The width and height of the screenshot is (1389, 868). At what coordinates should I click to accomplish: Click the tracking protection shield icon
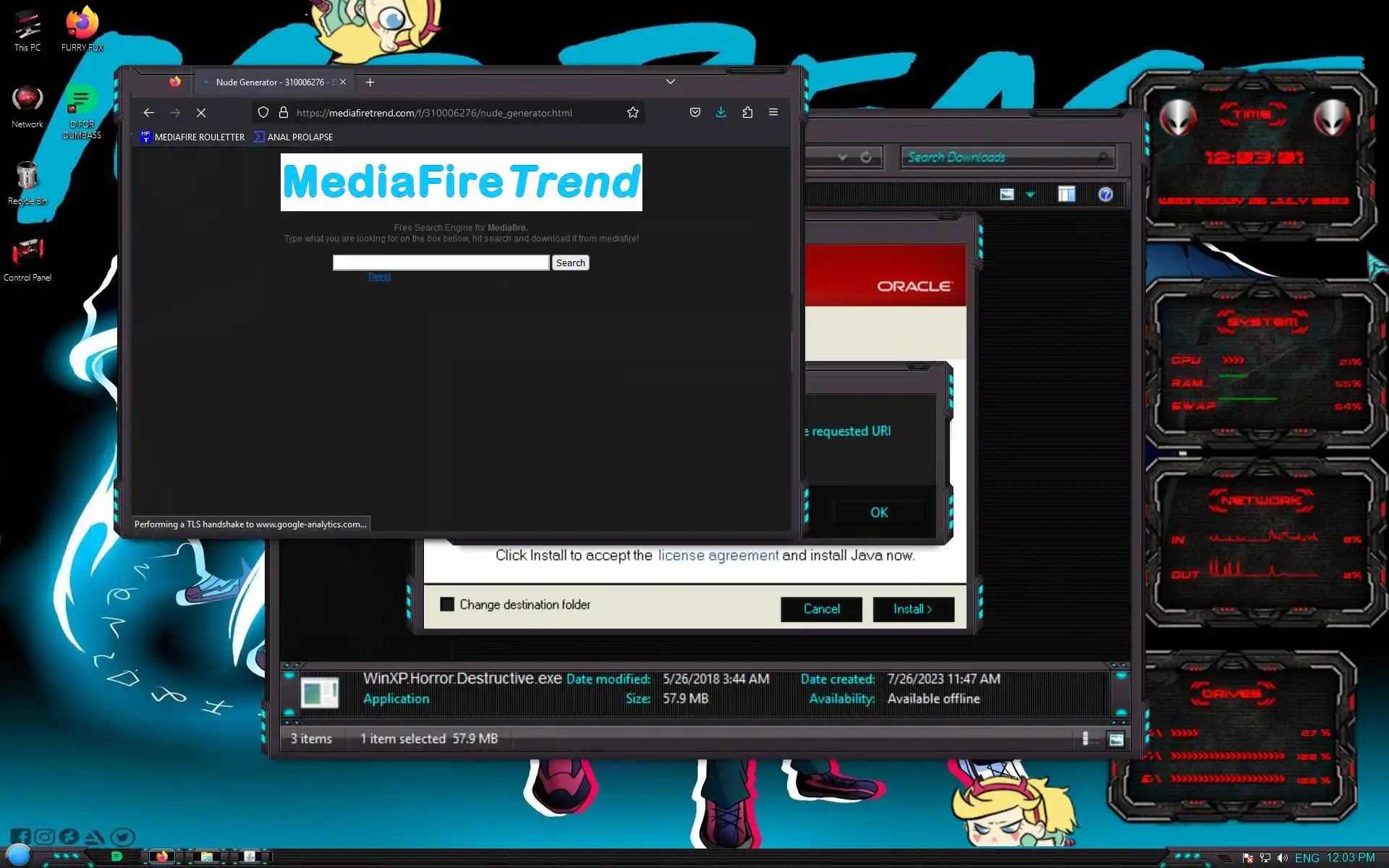click(x=263, y=113)
